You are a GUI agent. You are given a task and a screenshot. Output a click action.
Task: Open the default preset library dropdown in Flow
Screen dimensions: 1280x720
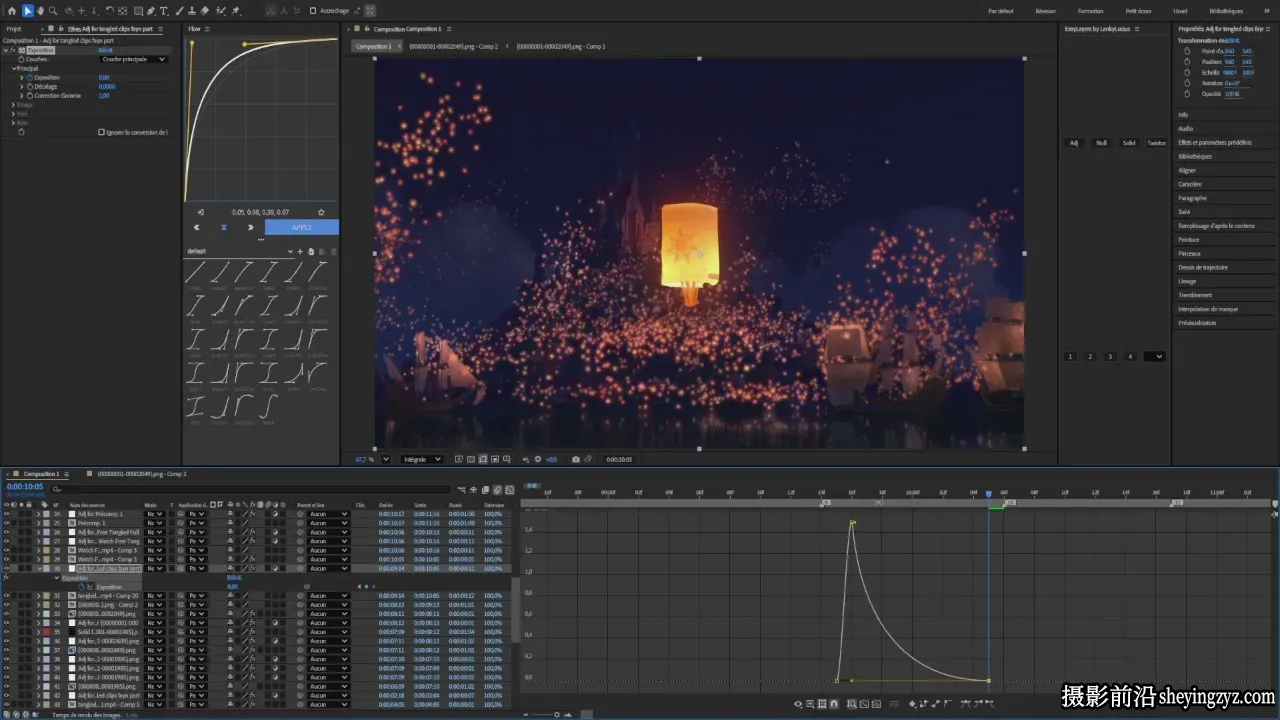[x=240, y=252]
